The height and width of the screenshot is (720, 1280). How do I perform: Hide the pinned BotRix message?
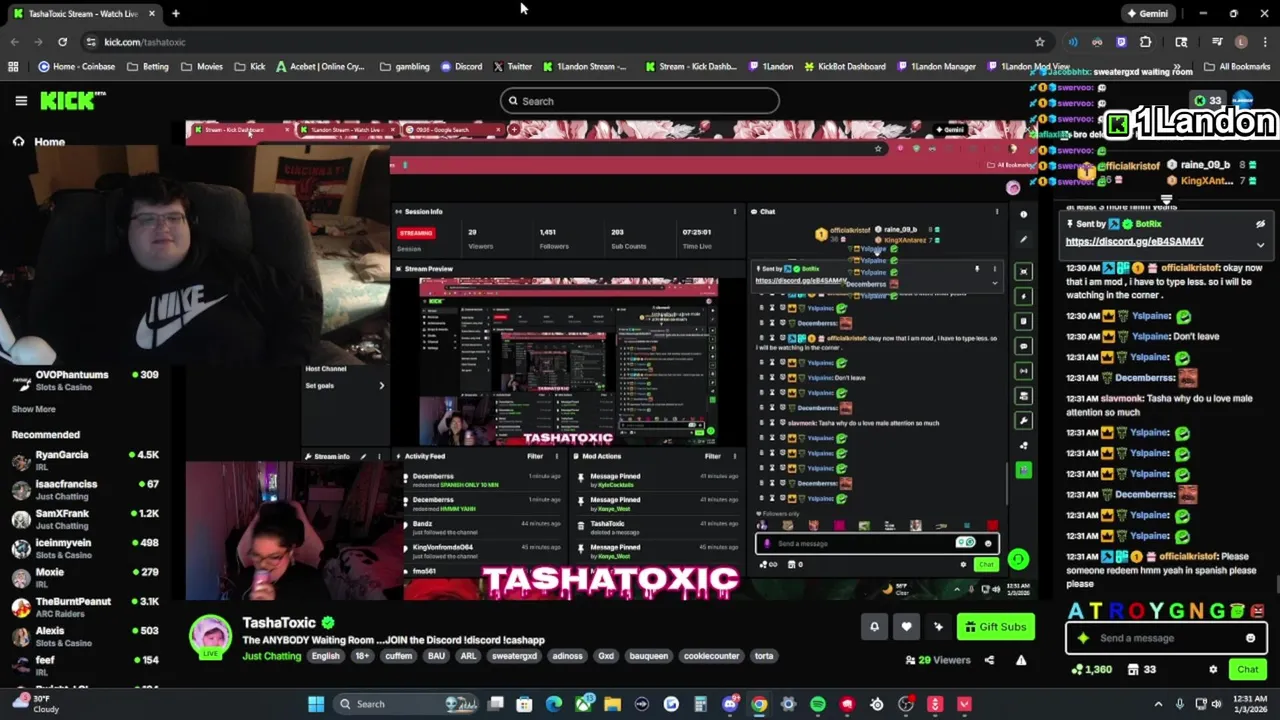tap(1260, 224)
